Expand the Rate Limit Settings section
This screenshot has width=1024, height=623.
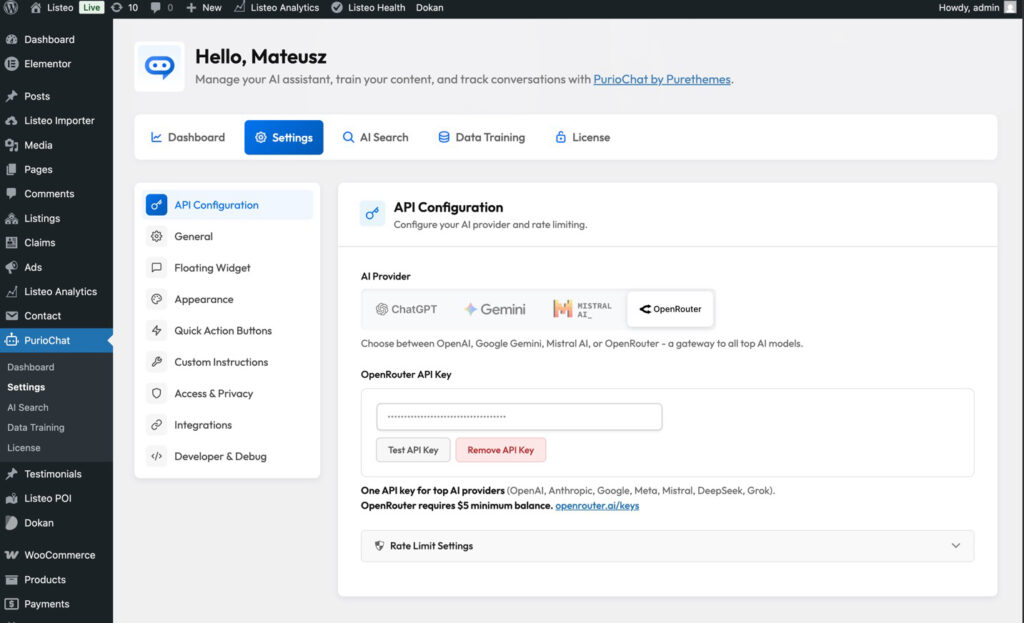[x=667, y=546]
